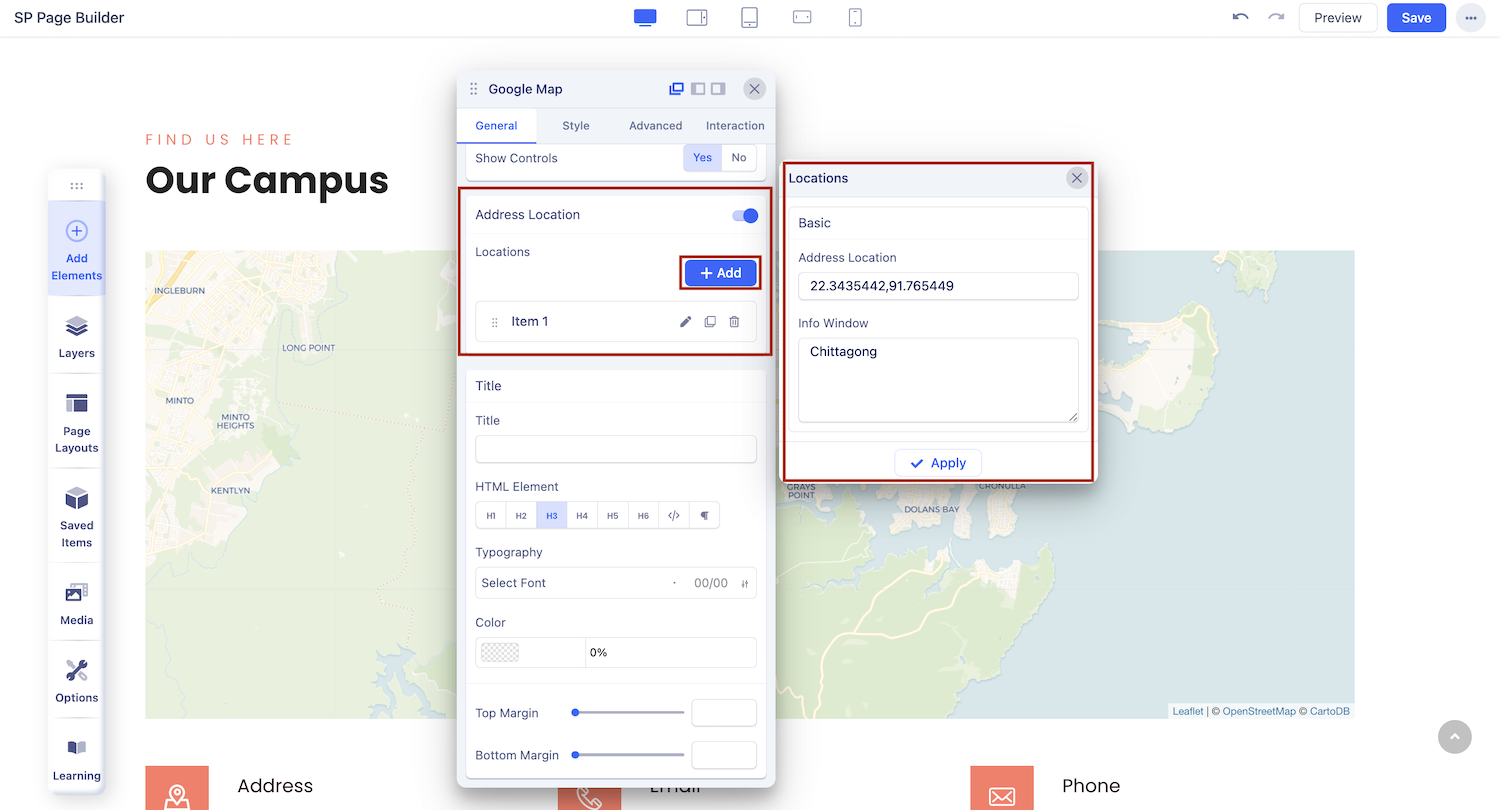Select H2 as HTML element
Screen dimensions: 1500x810
(521, 516)
